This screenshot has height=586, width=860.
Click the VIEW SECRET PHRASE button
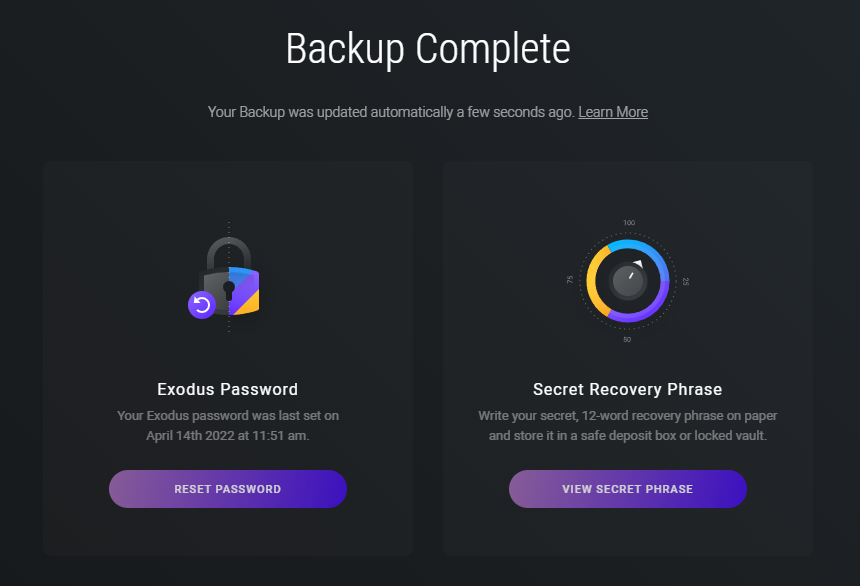[627, 489]
